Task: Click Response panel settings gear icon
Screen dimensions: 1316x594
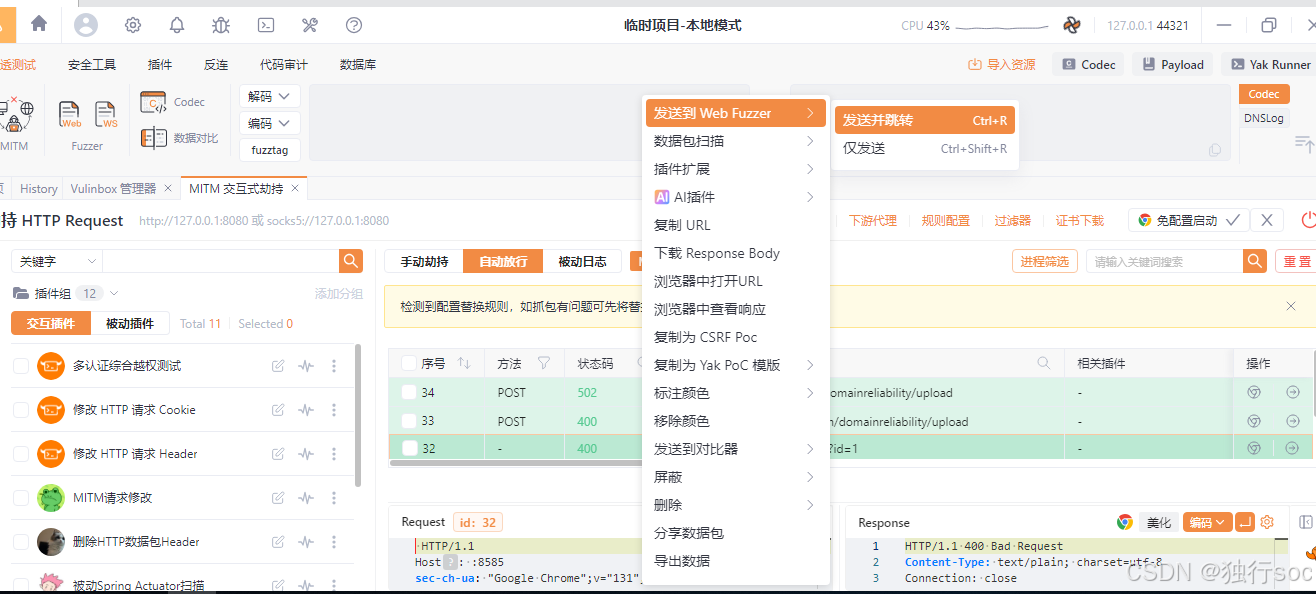Action: [x=1267, y=522]
